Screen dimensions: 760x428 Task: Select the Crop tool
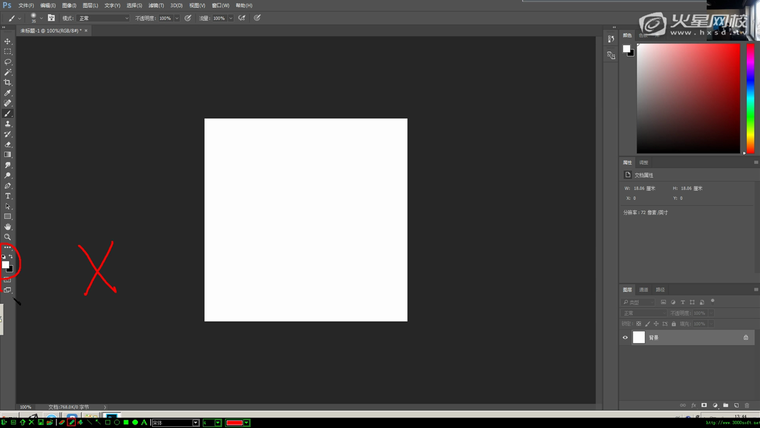8,83
